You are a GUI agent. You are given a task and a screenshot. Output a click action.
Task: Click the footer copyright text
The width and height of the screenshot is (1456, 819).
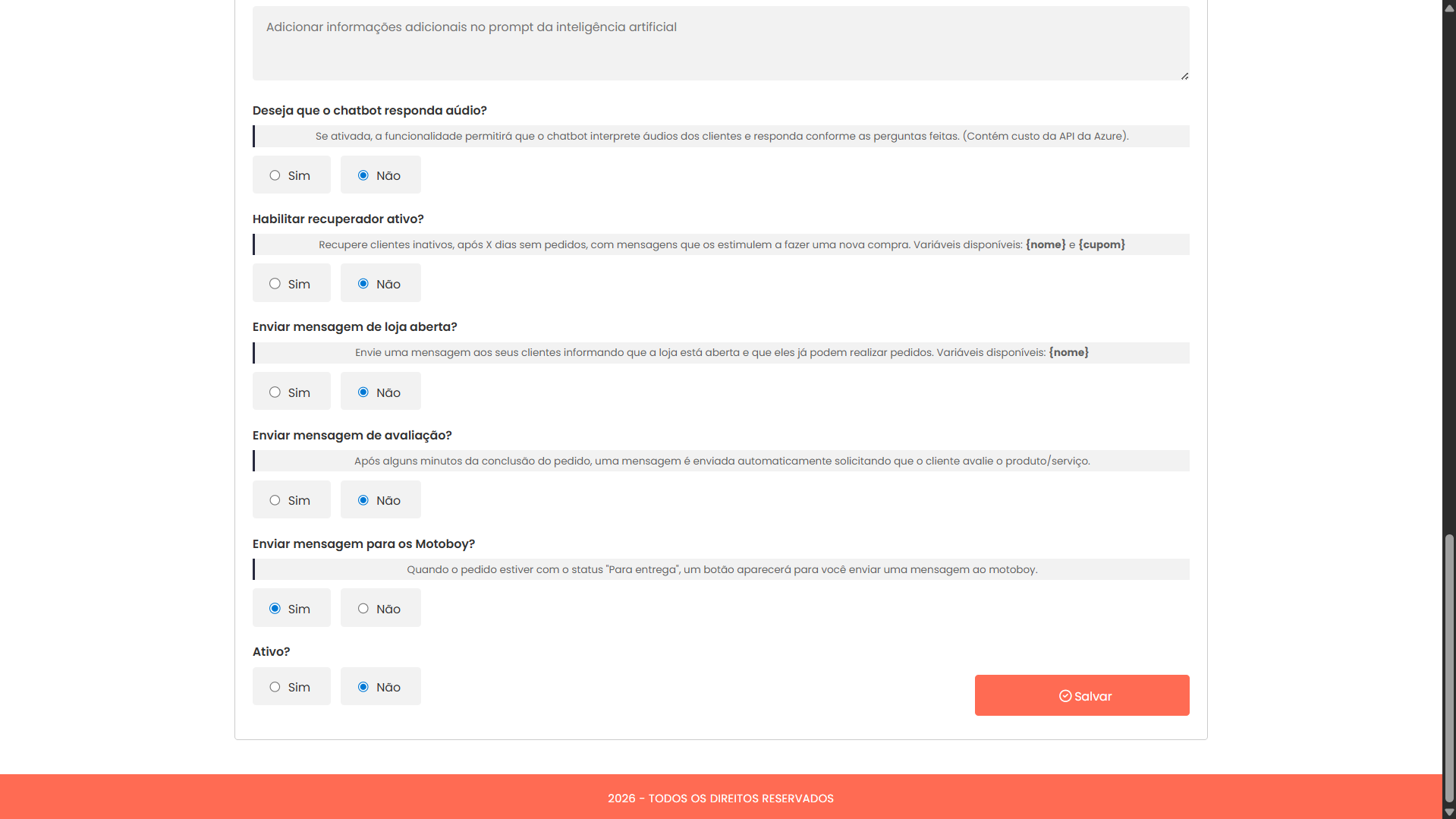pyautogui.click(x=720, y=798)
